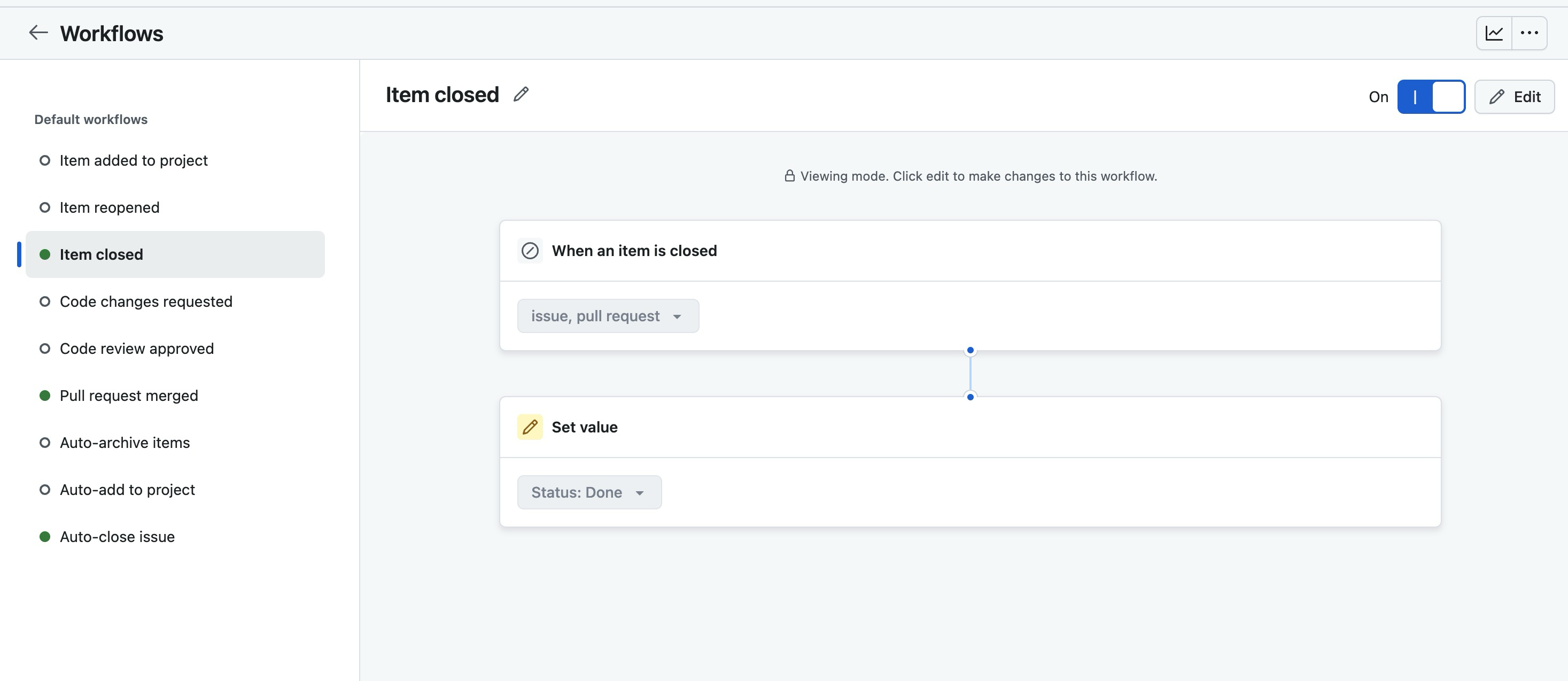The width and height of the screenshot is (1568, 681).
Task: Click the circle-slash trigger icon on When an item is closed
Action: 530,250
